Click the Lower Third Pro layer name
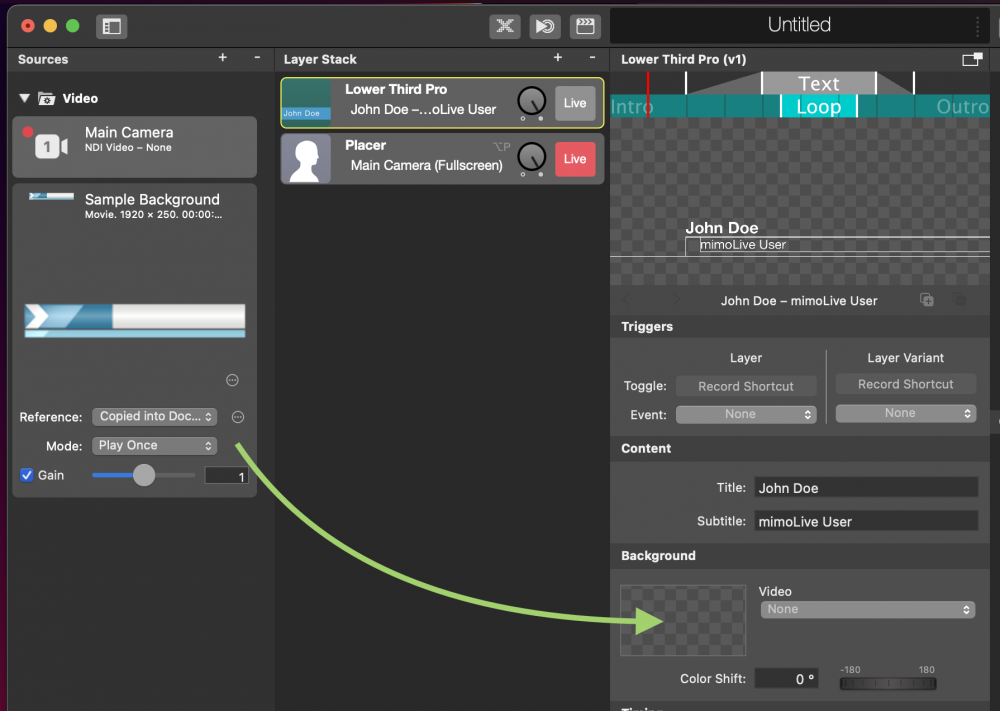1000x711 pixels. tap(396, 89)
